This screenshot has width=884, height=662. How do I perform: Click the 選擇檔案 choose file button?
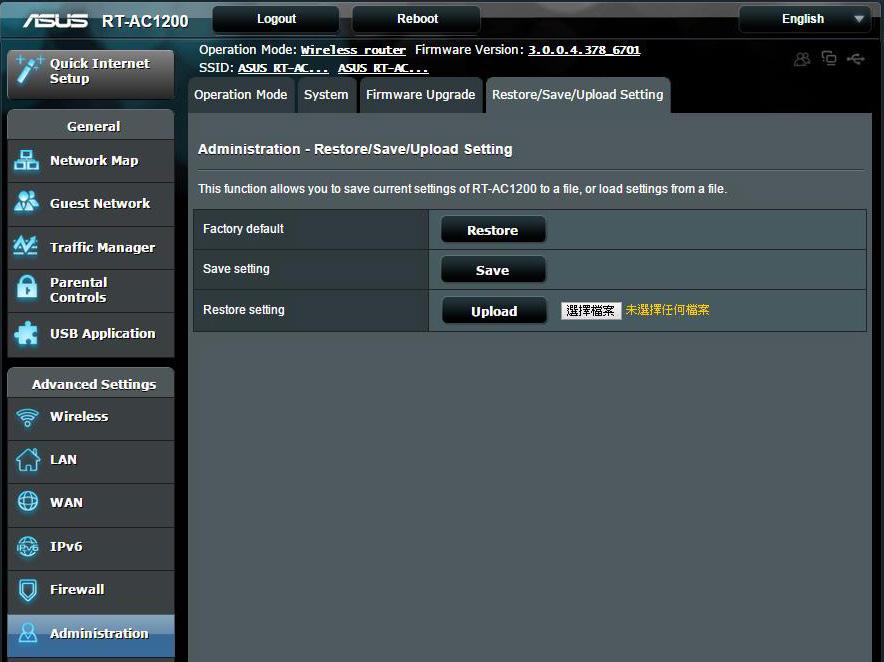[x=591, y=311]
